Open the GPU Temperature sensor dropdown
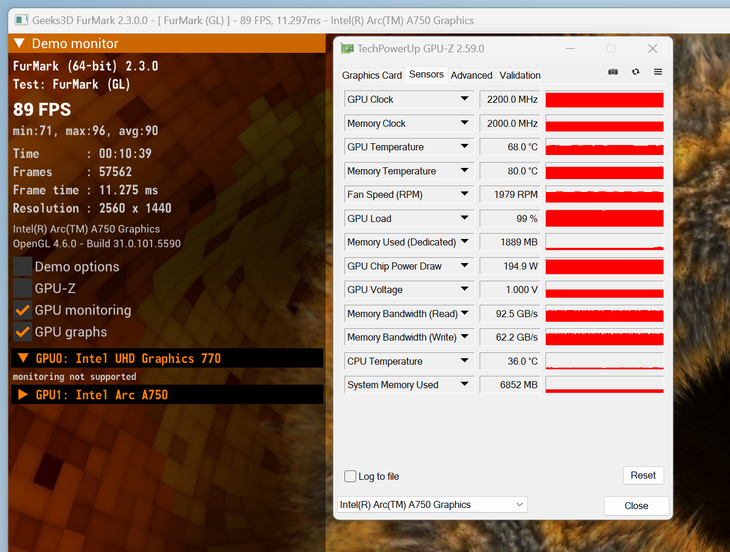The height and width of the screenshot is (552, 730). (464, 147)
